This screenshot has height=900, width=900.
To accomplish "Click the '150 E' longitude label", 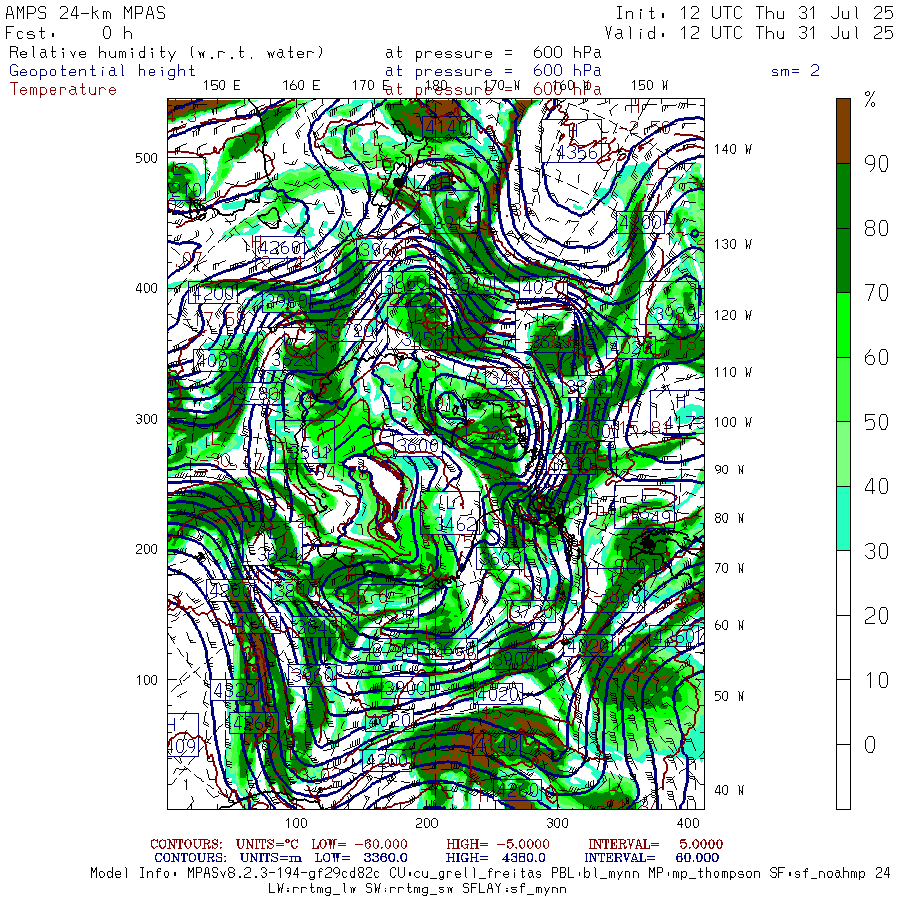I will pyautogui.click(x=222, y=86).
